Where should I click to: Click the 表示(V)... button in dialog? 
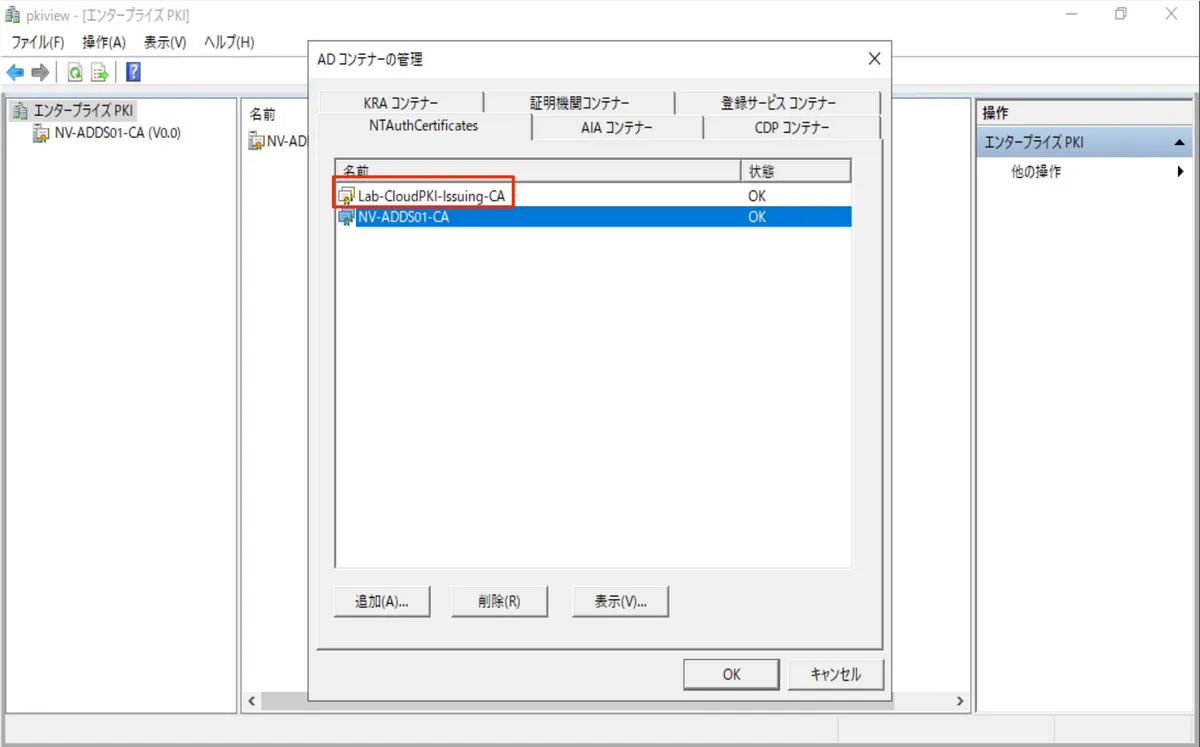coord(620,601)
